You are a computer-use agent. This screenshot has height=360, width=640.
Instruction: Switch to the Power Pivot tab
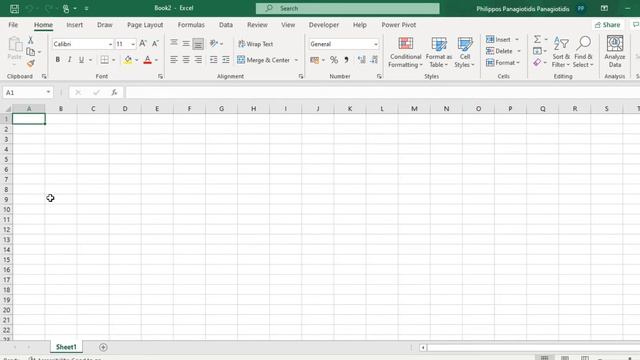tap(399, 25)
